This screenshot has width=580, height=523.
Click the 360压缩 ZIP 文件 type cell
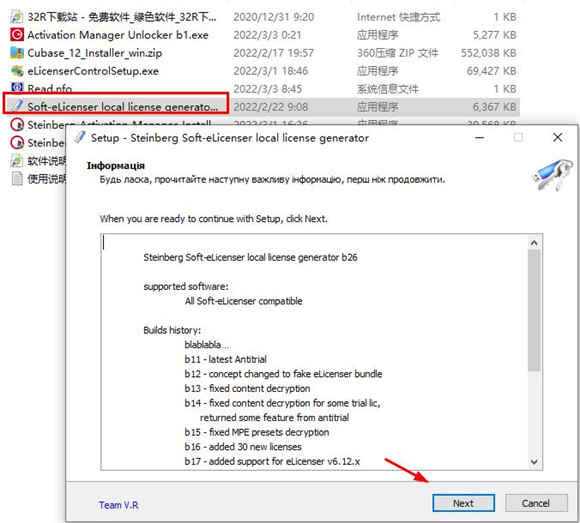[397, 53]
